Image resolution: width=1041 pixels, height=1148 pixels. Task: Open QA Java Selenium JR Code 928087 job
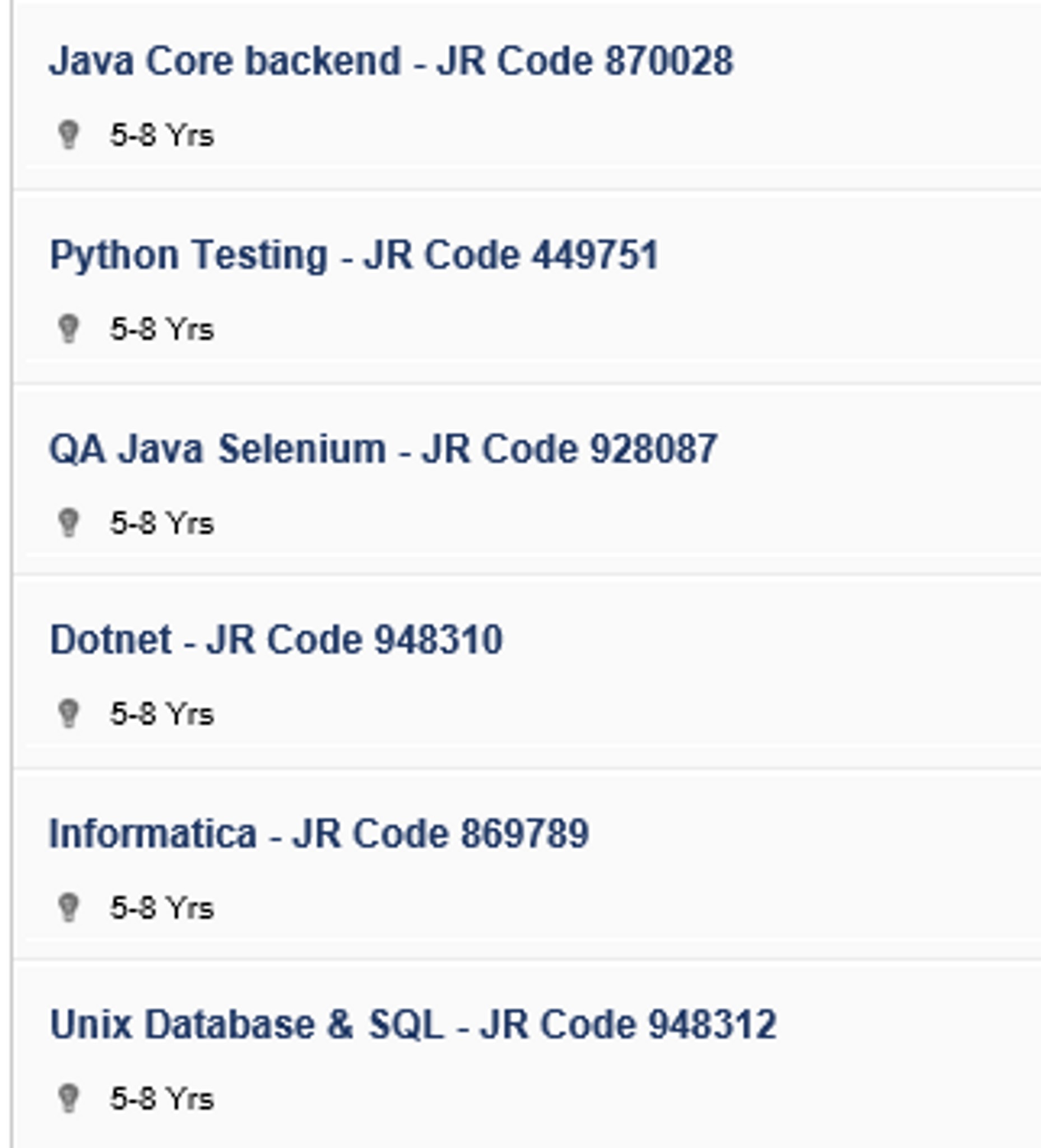[x=383, y=449]
